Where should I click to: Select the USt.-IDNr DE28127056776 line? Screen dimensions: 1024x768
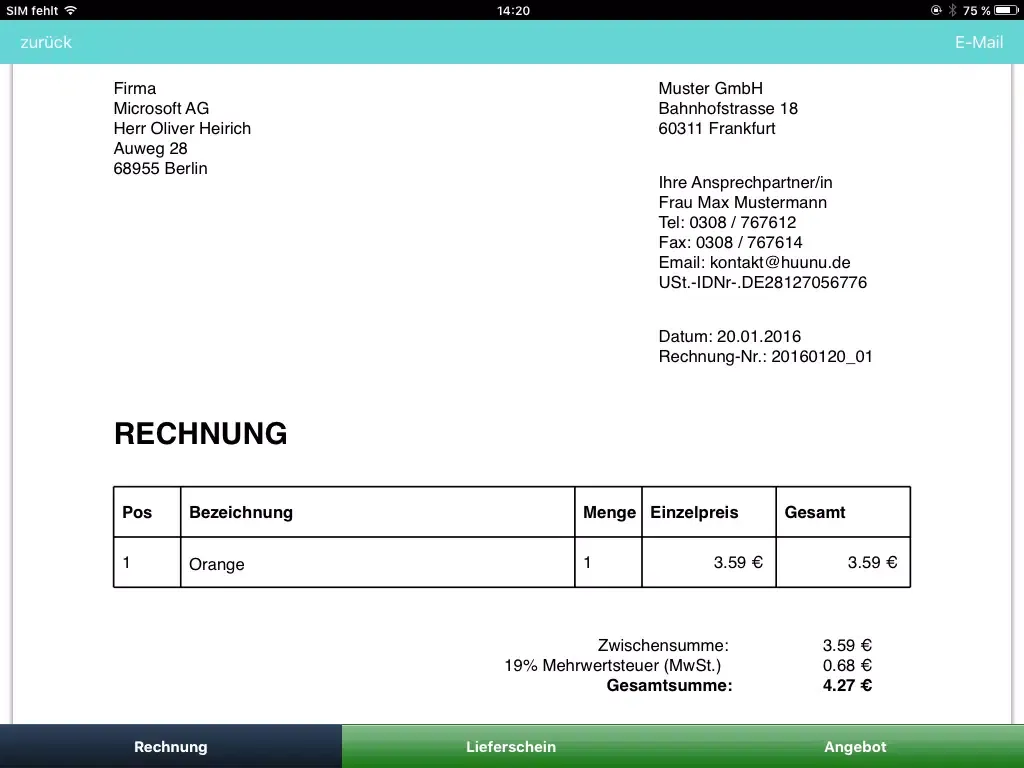[763, 282]
